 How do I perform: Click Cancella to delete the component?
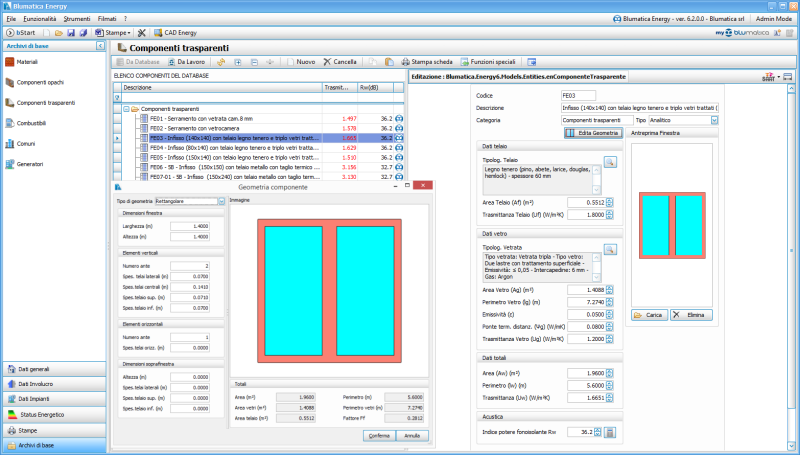coord(340,62)
